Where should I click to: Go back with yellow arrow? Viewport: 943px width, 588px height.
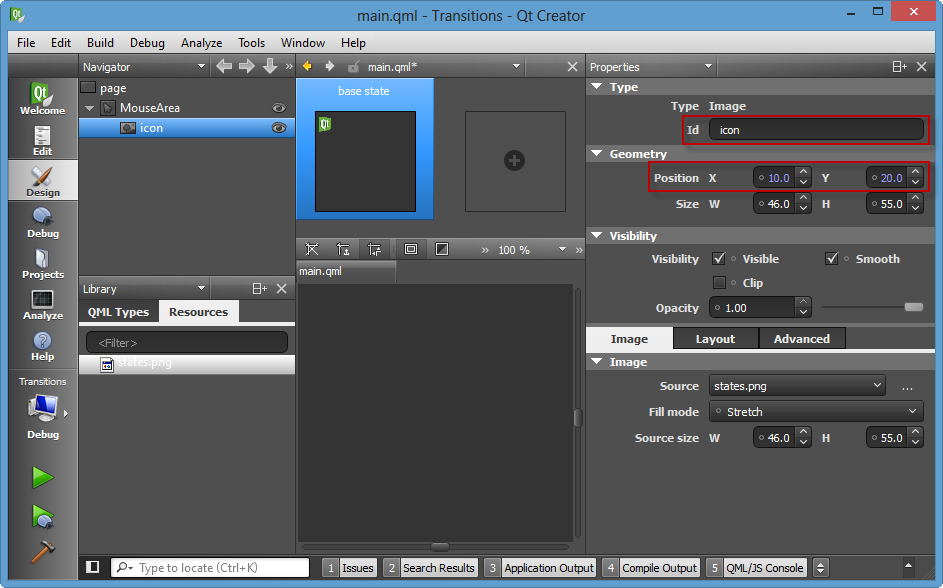(x=307, y=66)
